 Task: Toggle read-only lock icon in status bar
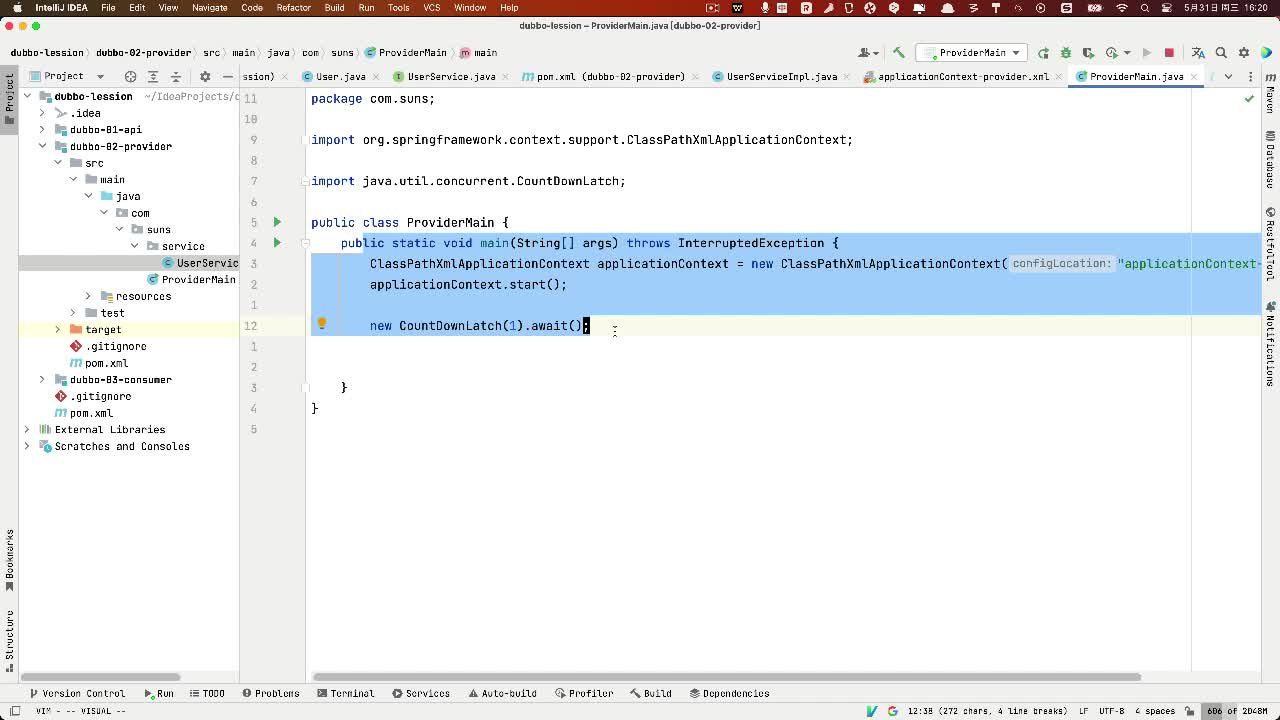pyautogui.click(x=1191, y=711)
